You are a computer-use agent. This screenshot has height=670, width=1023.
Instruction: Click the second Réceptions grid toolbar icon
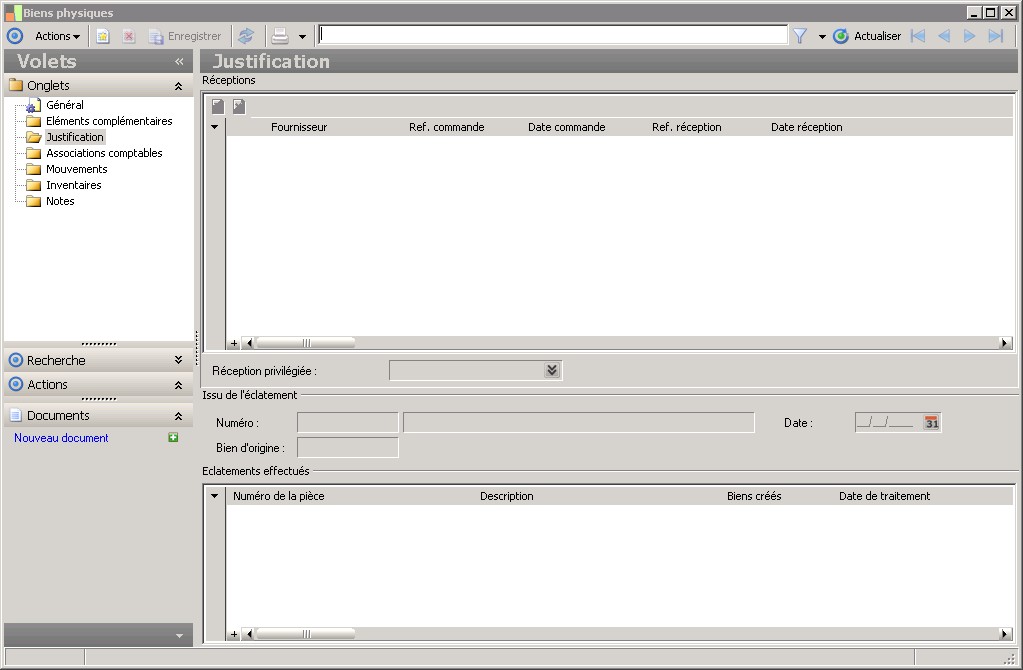239,106
